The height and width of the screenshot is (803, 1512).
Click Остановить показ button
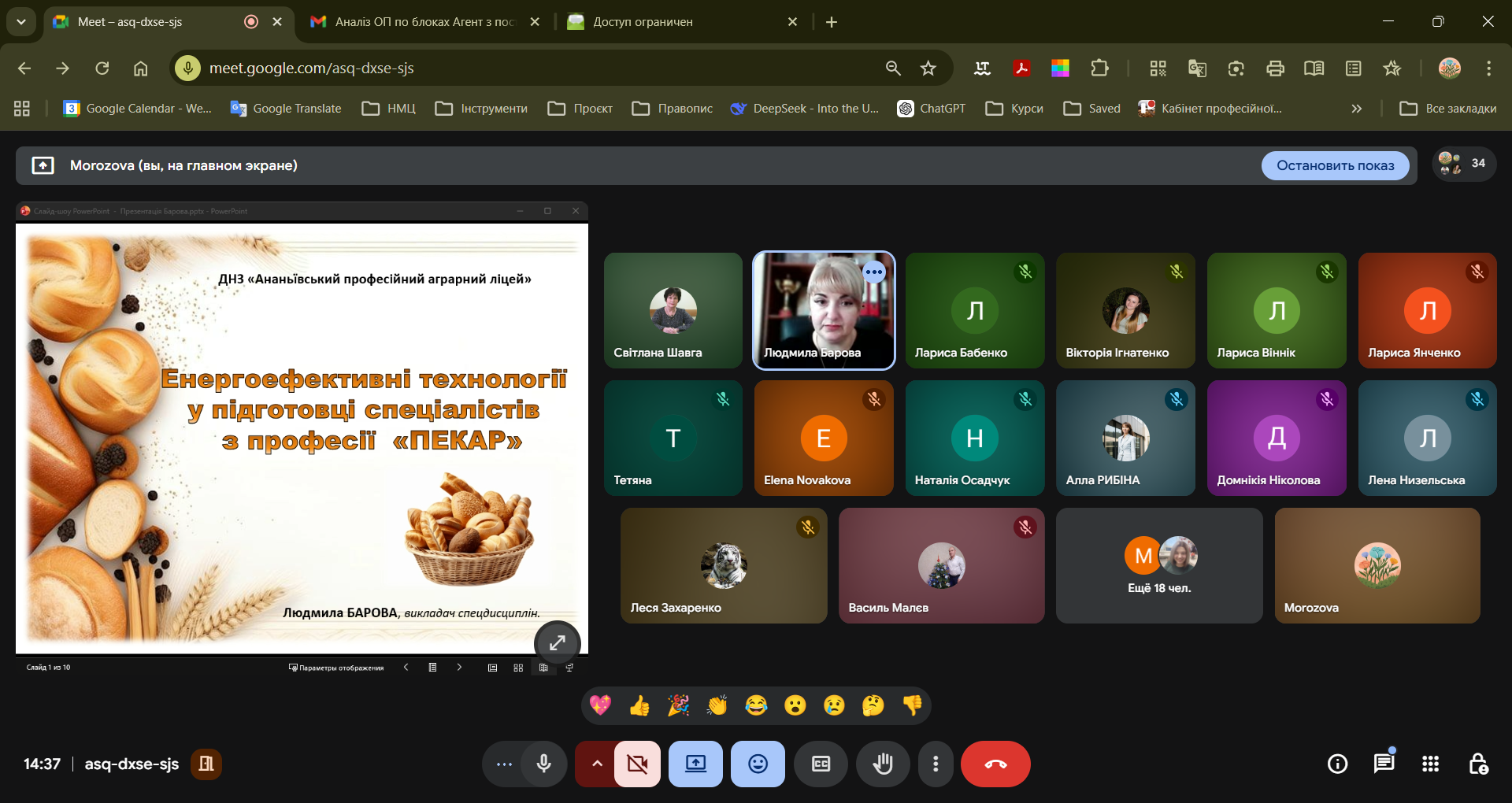click(x=1335, y=165)
